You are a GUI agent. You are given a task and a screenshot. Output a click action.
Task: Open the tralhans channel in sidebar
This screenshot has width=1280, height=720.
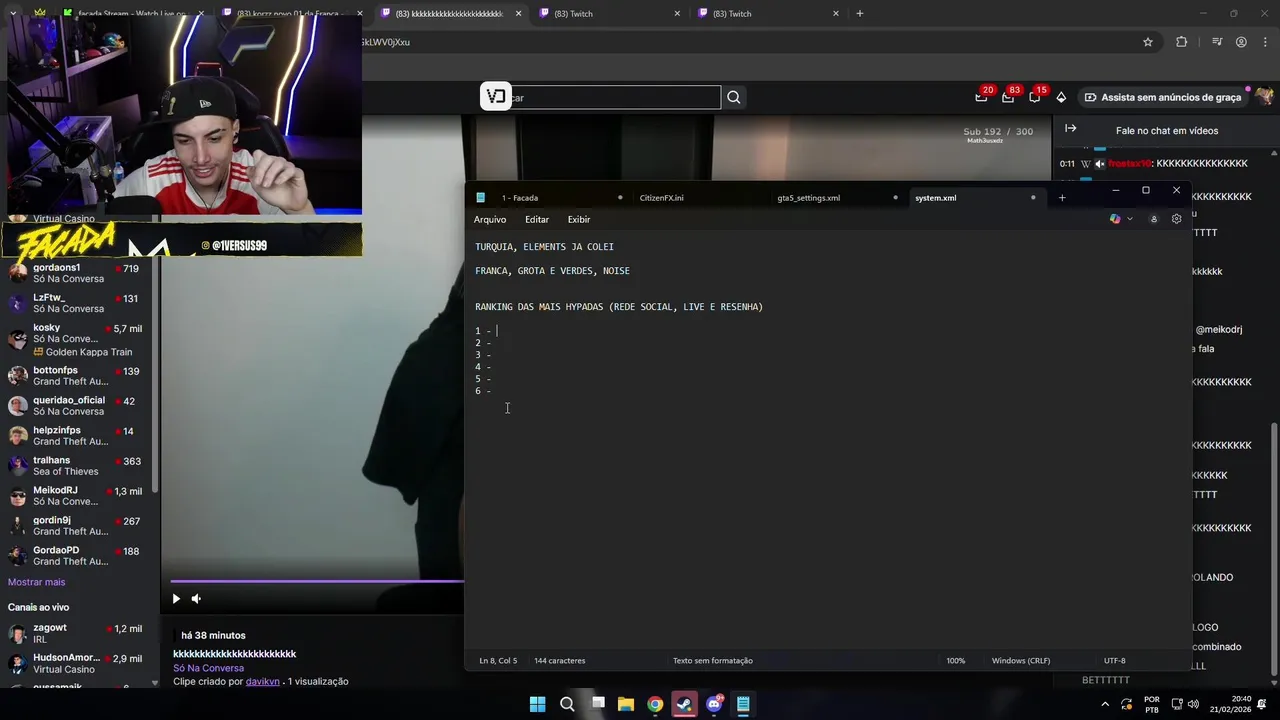click(x=78, y=466)
